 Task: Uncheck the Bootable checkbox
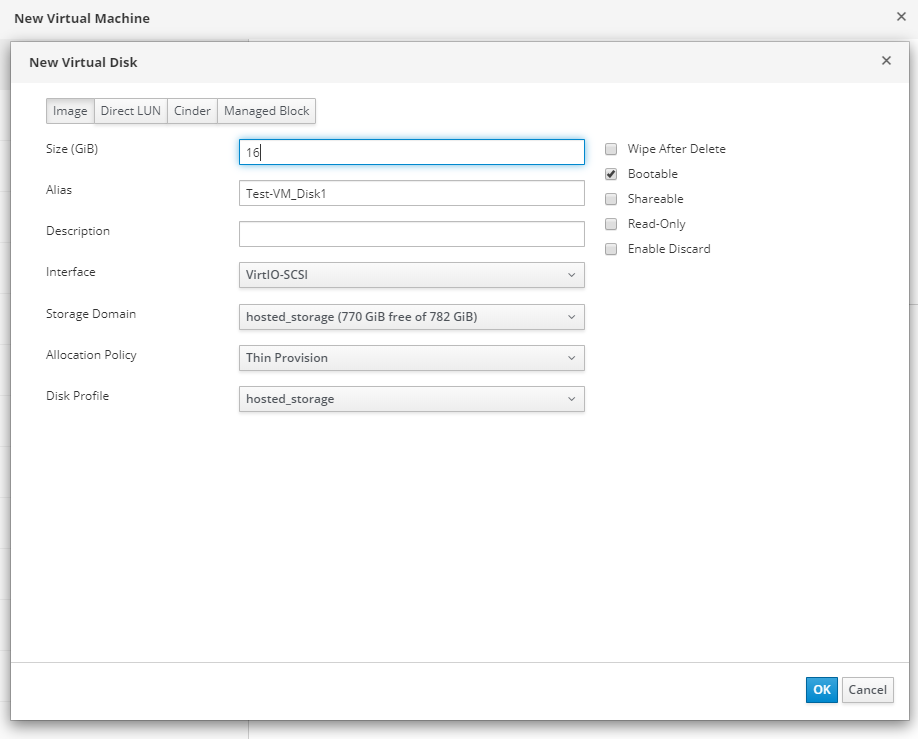tap(611, 174)
